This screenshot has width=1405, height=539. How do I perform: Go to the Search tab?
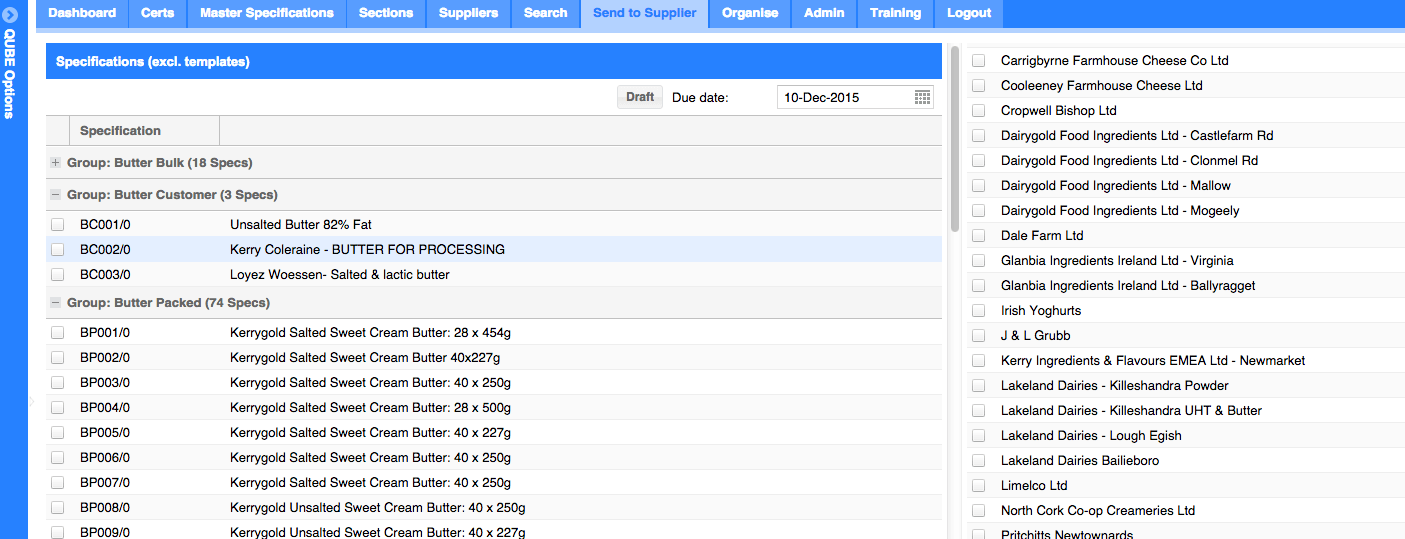click(x=545, y=13)
